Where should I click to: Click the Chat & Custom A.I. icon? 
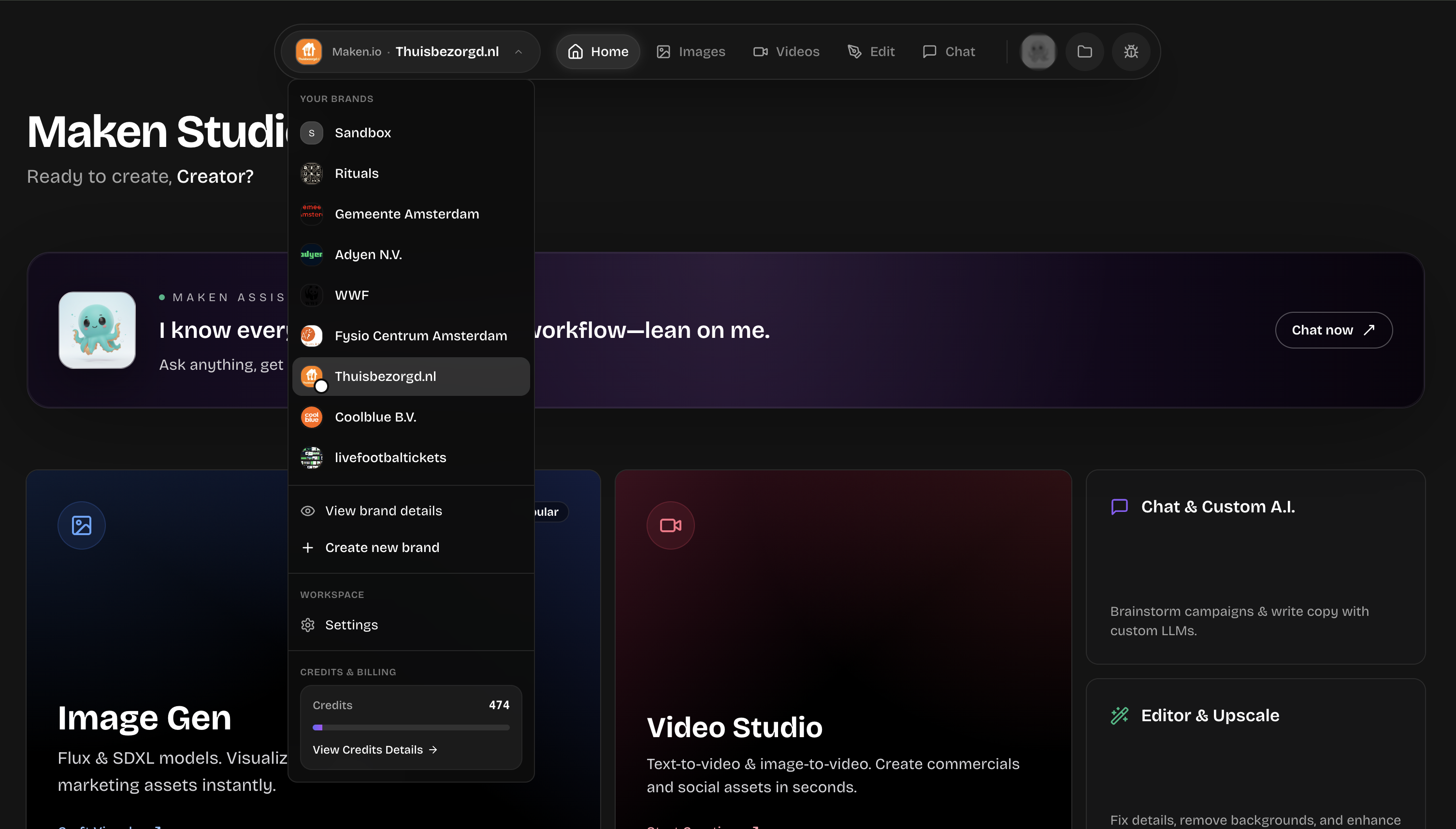pos(1119,507)
